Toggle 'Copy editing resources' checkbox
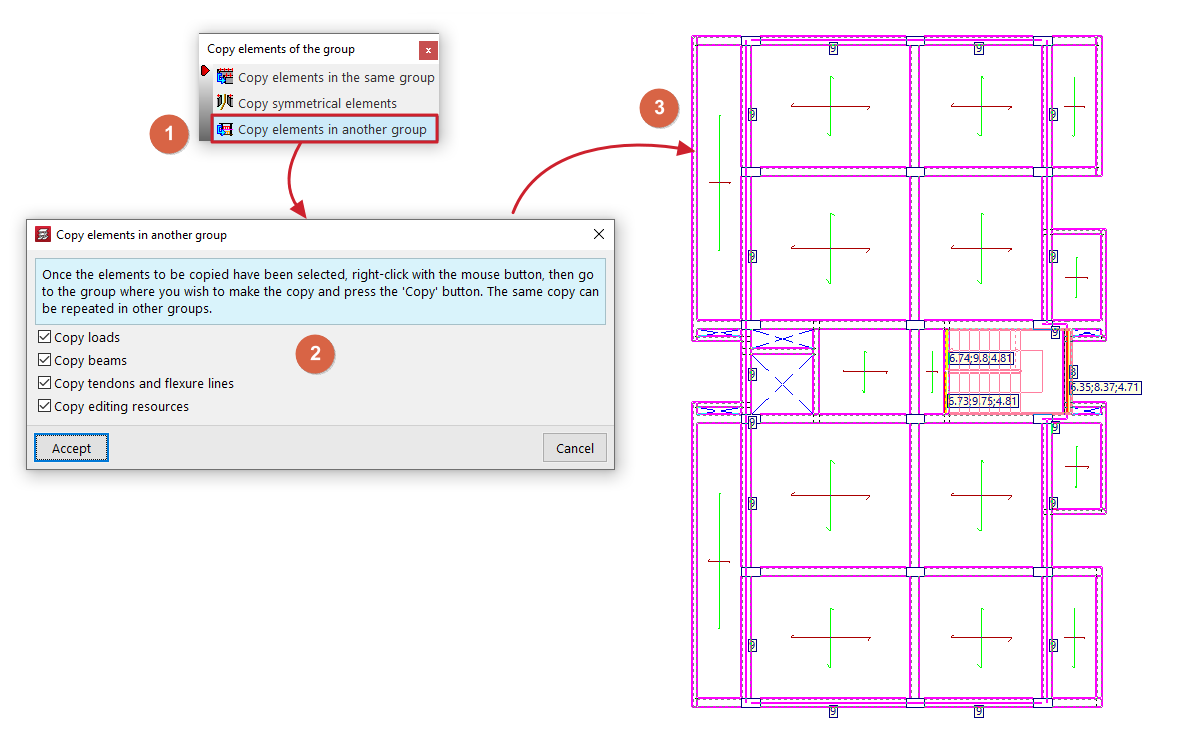Screen dimensions: 1177x731 point(44,406)
